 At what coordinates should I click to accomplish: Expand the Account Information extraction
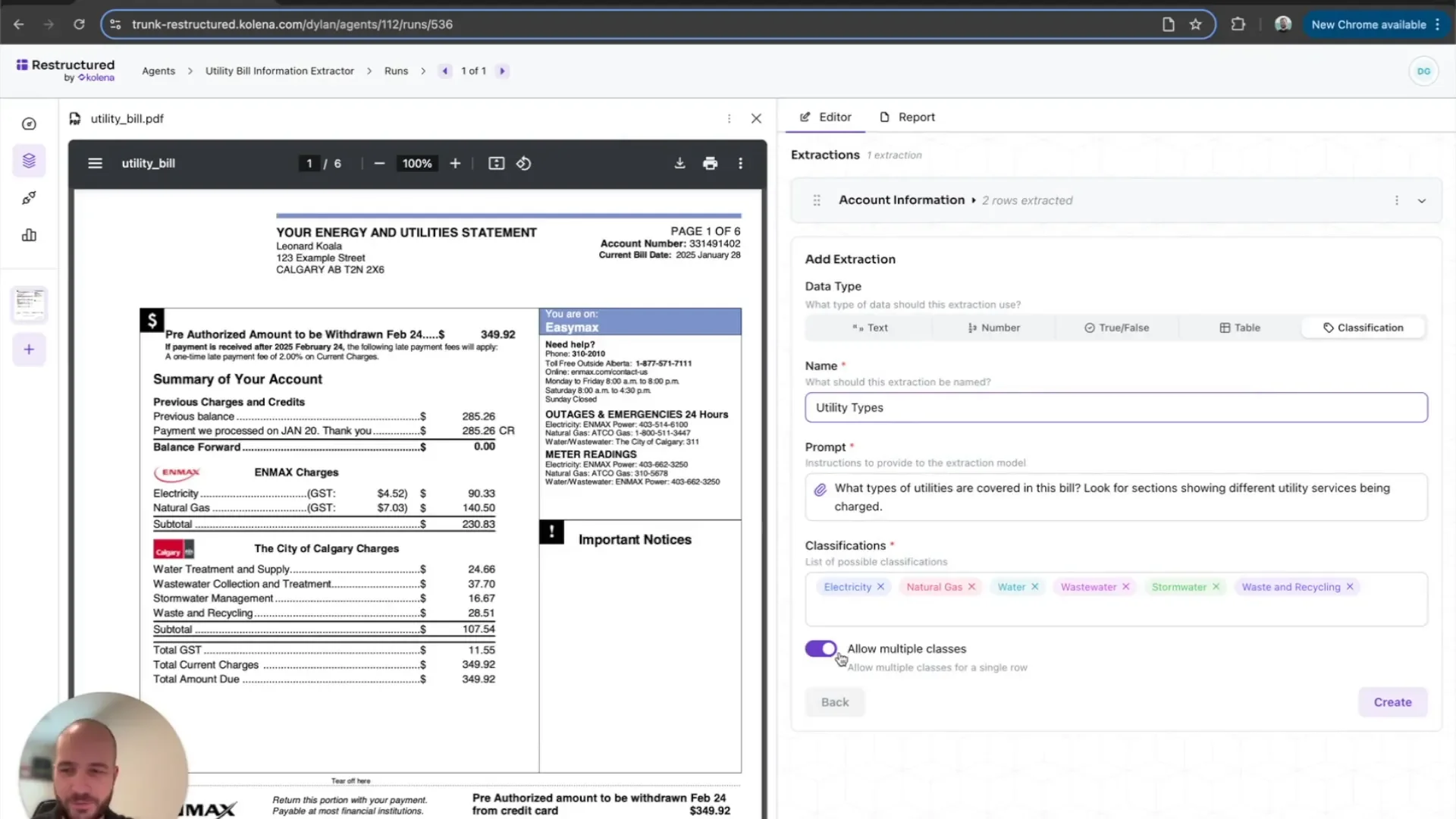click(1422, 201)
